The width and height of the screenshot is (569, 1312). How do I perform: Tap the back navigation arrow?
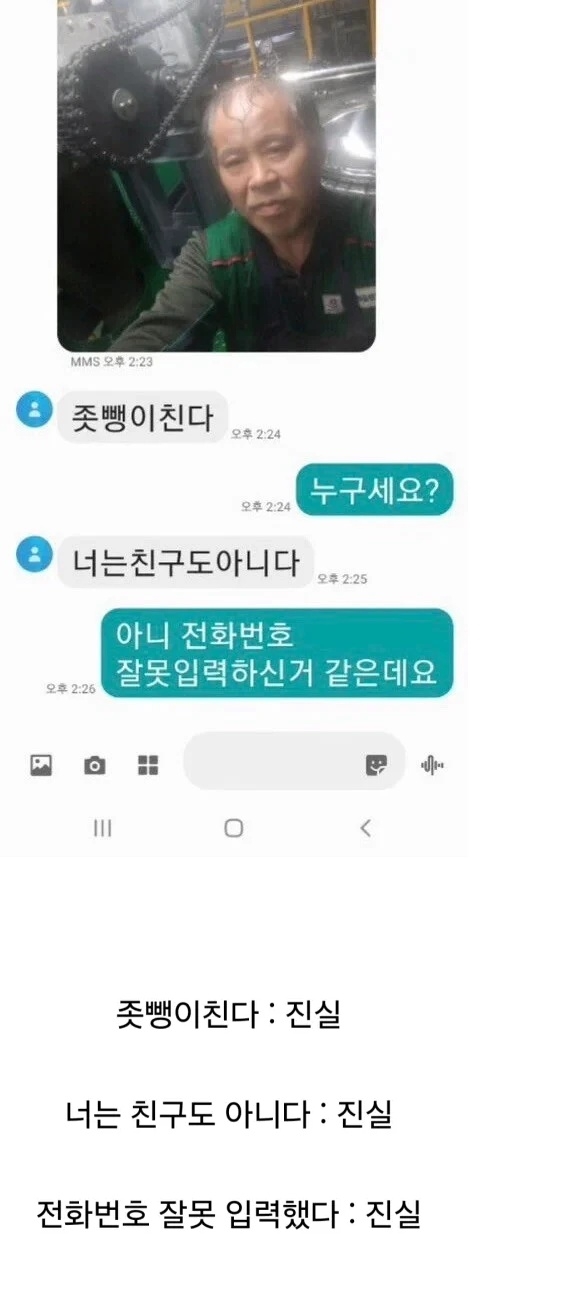click(x=365, y=828)
